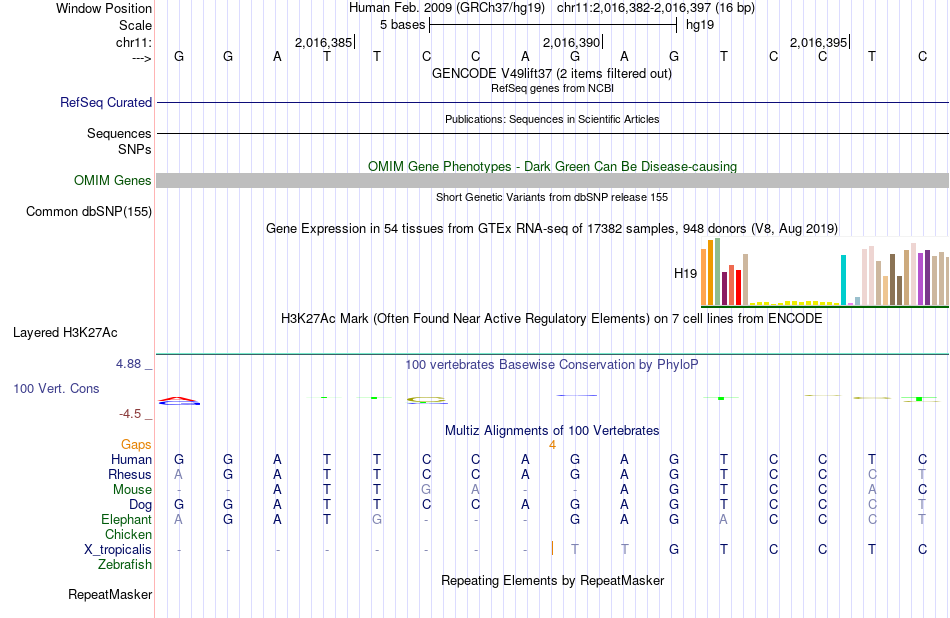Viewport: 950px width, 618px height.
Task: Click the RefSeq Curated track label
Action: [106, 102]
